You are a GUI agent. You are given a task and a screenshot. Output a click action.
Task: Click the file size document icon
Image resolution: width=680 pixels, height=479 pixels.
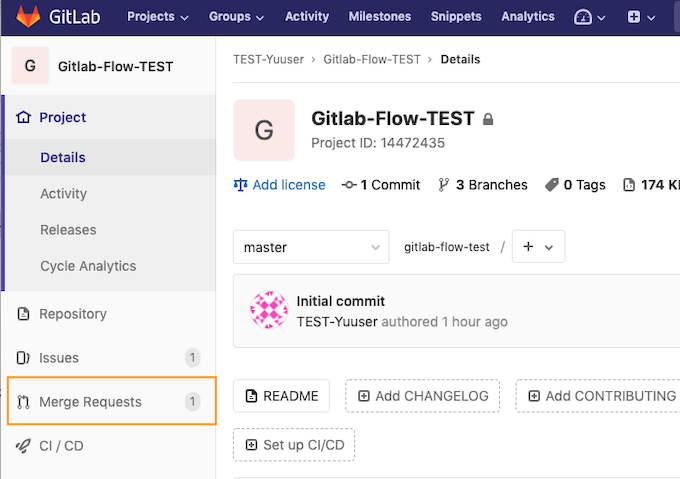coord(629,185)
